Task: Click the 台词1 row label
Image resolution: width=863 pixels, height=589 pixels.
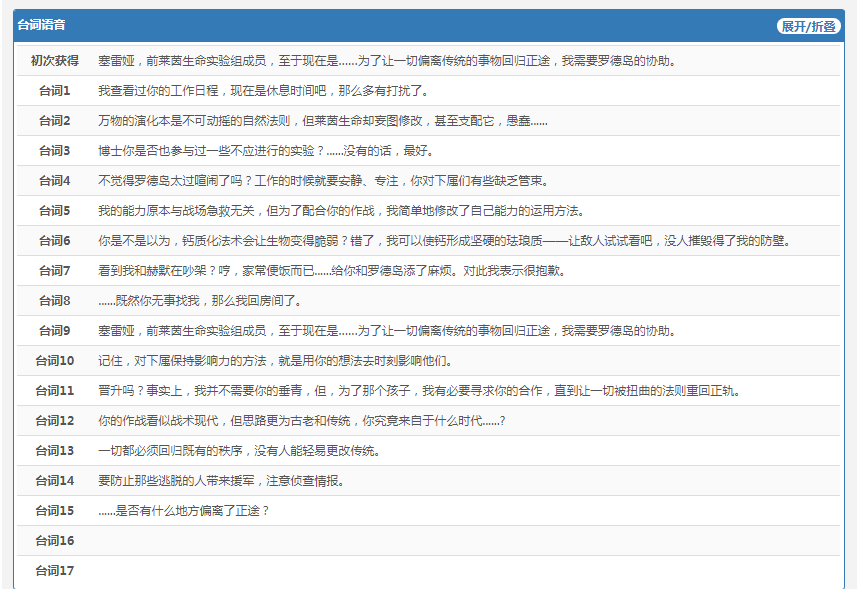Action: tap(54, 91)
